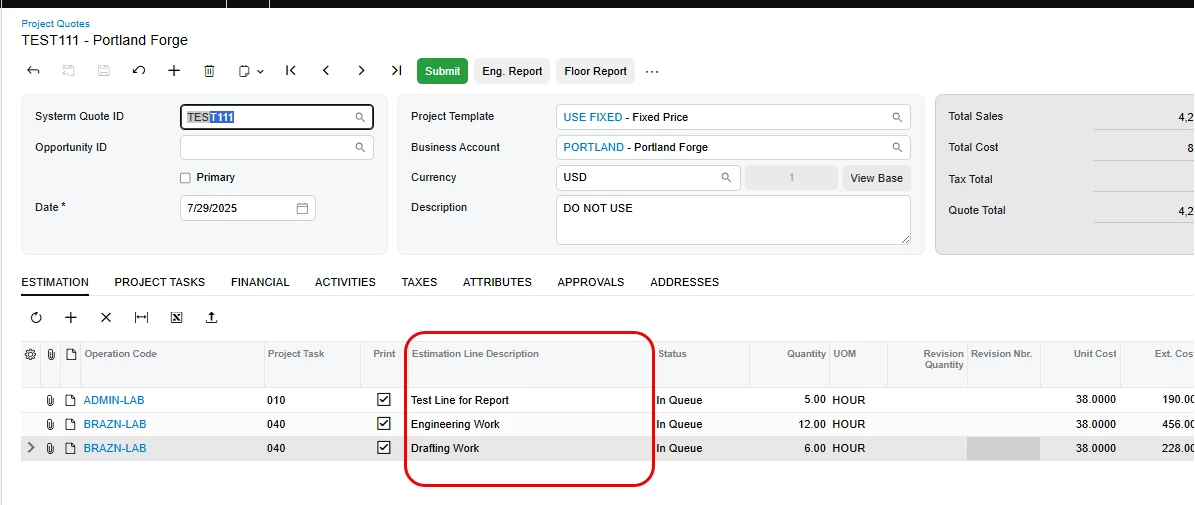This screenshot has height=505, width=1195.
Task: Refresh the estimation grid
Action: click(36, 318)
